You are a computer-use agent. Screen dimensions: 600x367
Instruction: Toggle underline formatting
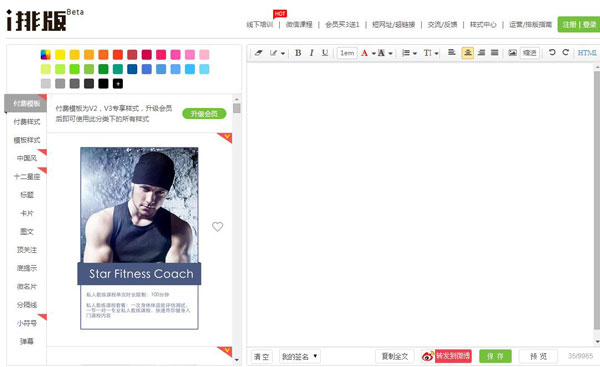(325, 53)
